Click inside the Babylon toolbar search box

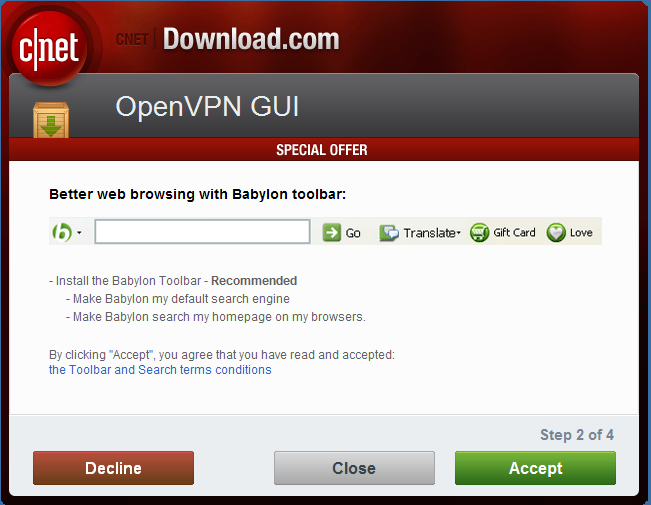pyautogui.click(x=202, y=232)
